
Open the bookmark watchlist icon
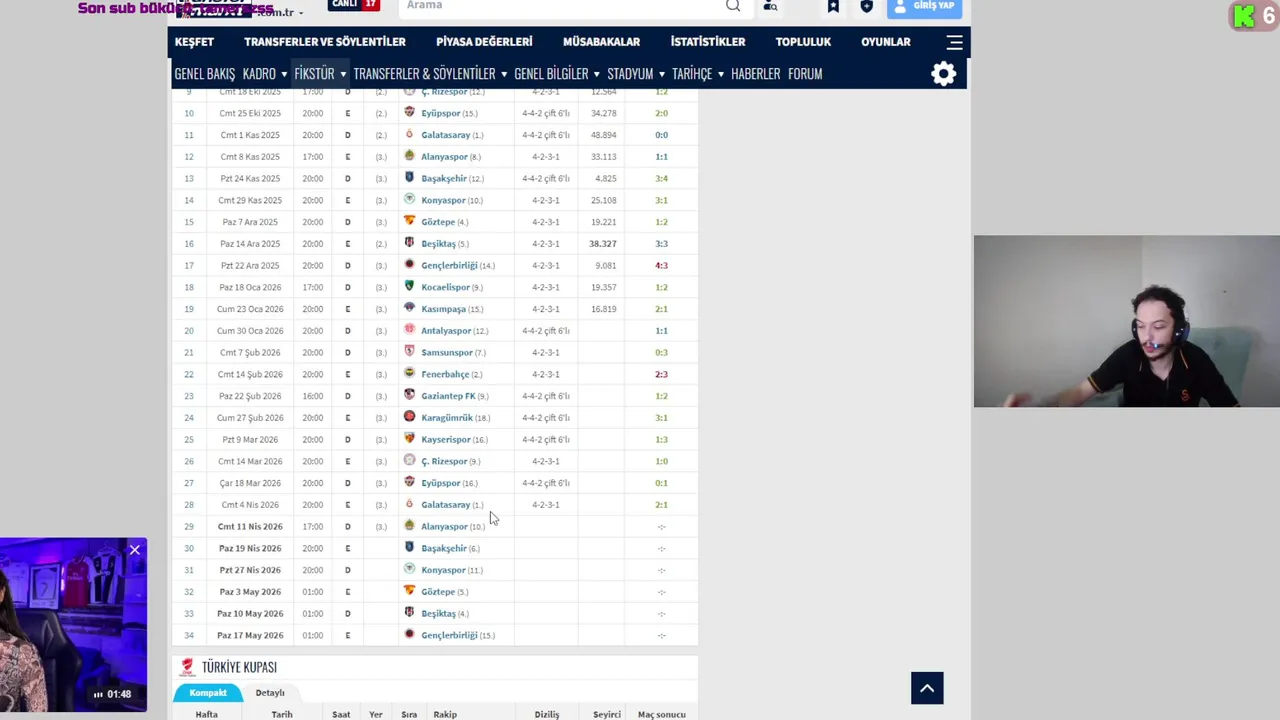[833, 6]
